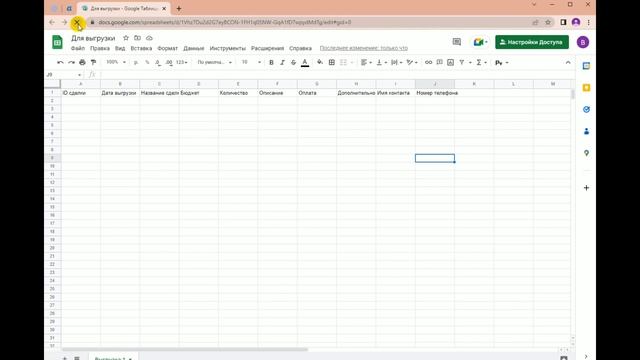Open Maps in side panel

tap(587, 153)
